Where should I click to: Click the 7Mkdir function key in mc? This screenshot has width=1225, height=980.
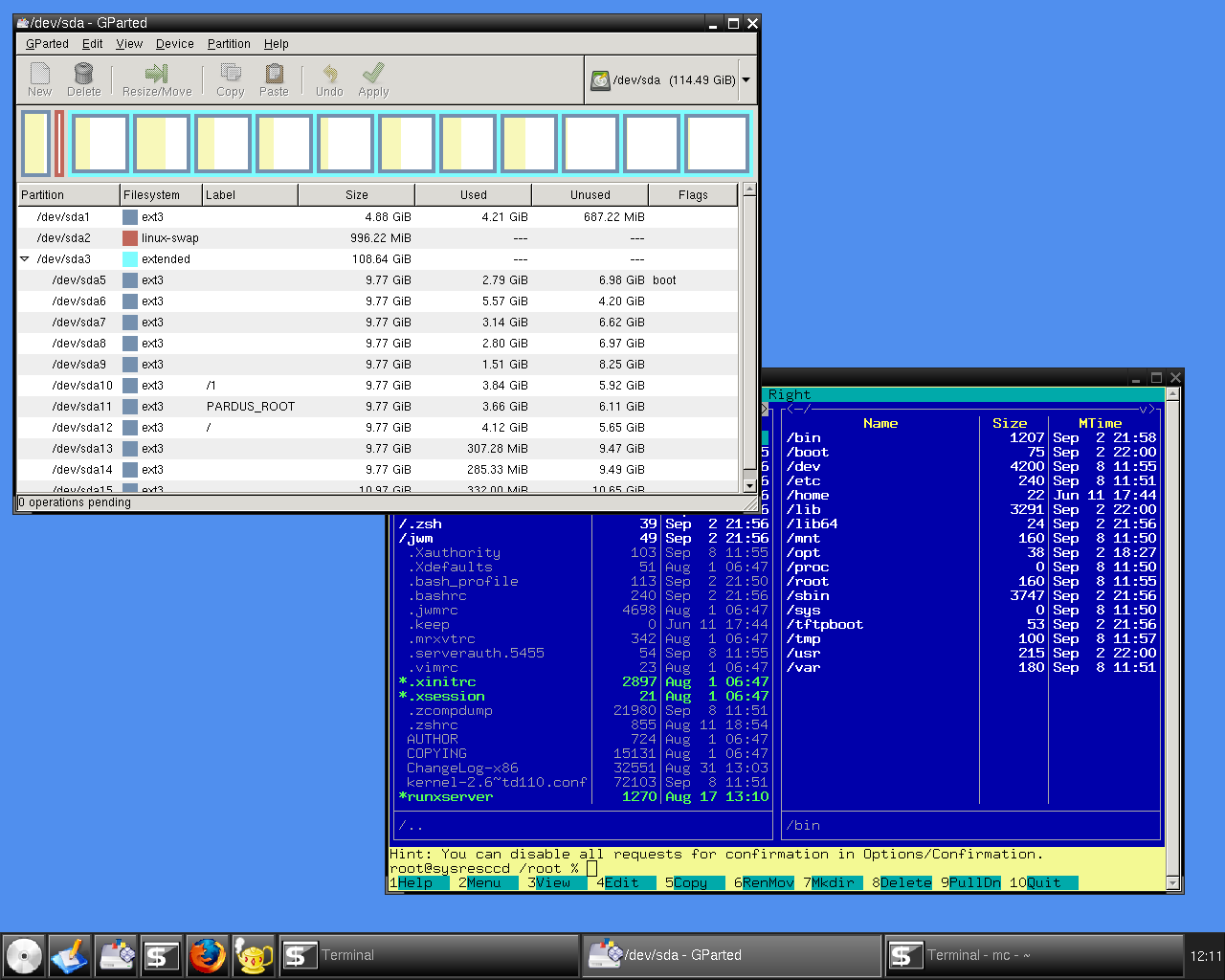click(833, 882)
